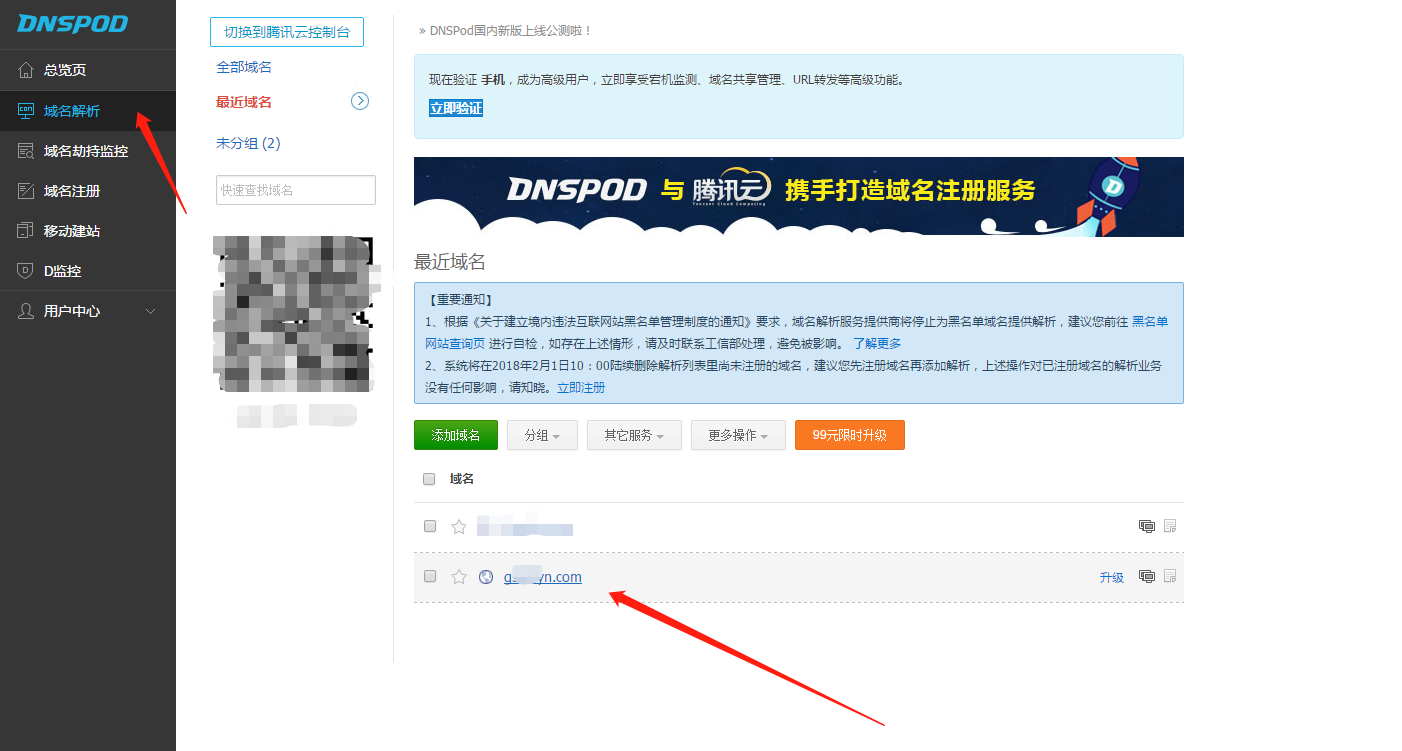Screen dimensions: 1402x751
Task: Click the green 添加域名 button
Action: (x=456, y=435)
